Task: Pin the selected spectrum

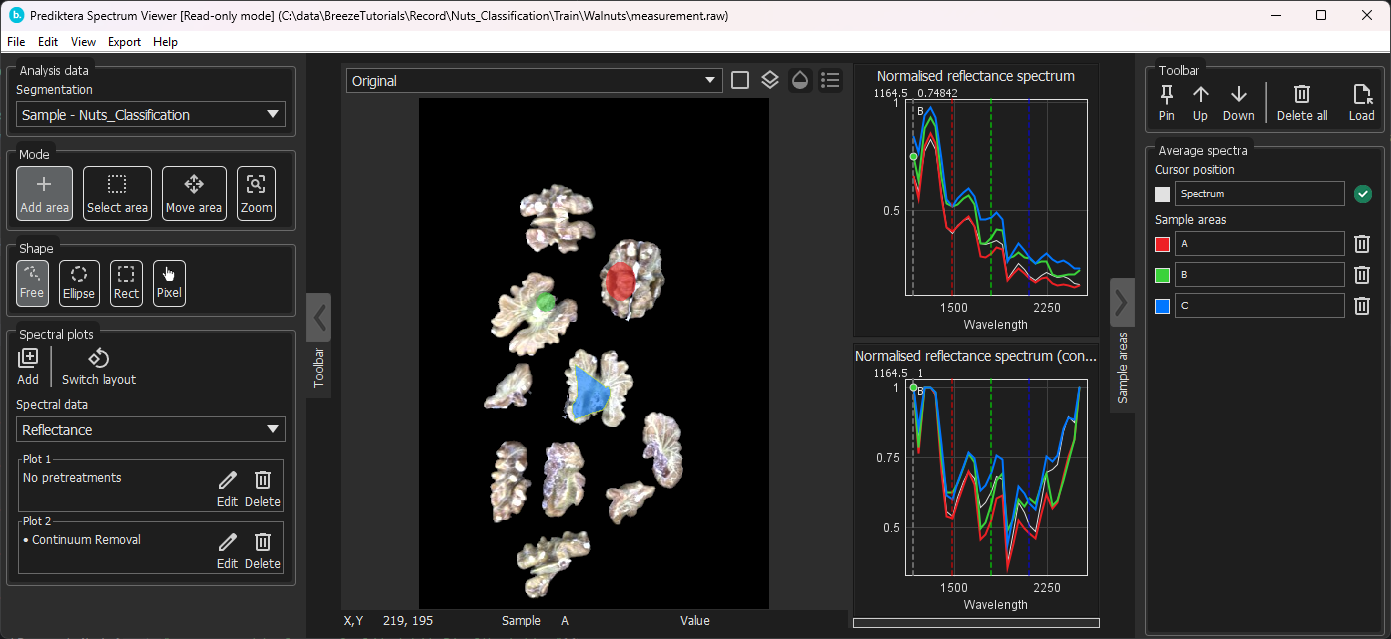Action: click(1166, 103)
